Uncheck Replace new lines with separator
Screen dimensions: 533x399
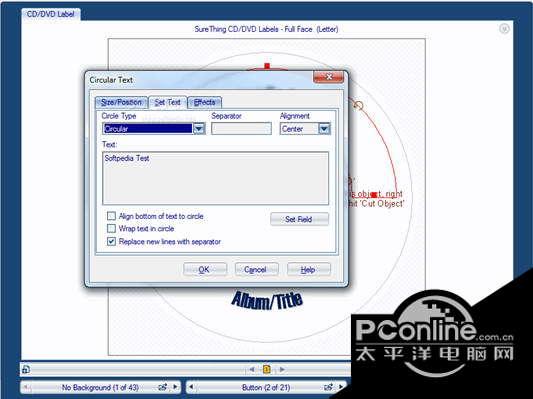click(x=111, y=241)
